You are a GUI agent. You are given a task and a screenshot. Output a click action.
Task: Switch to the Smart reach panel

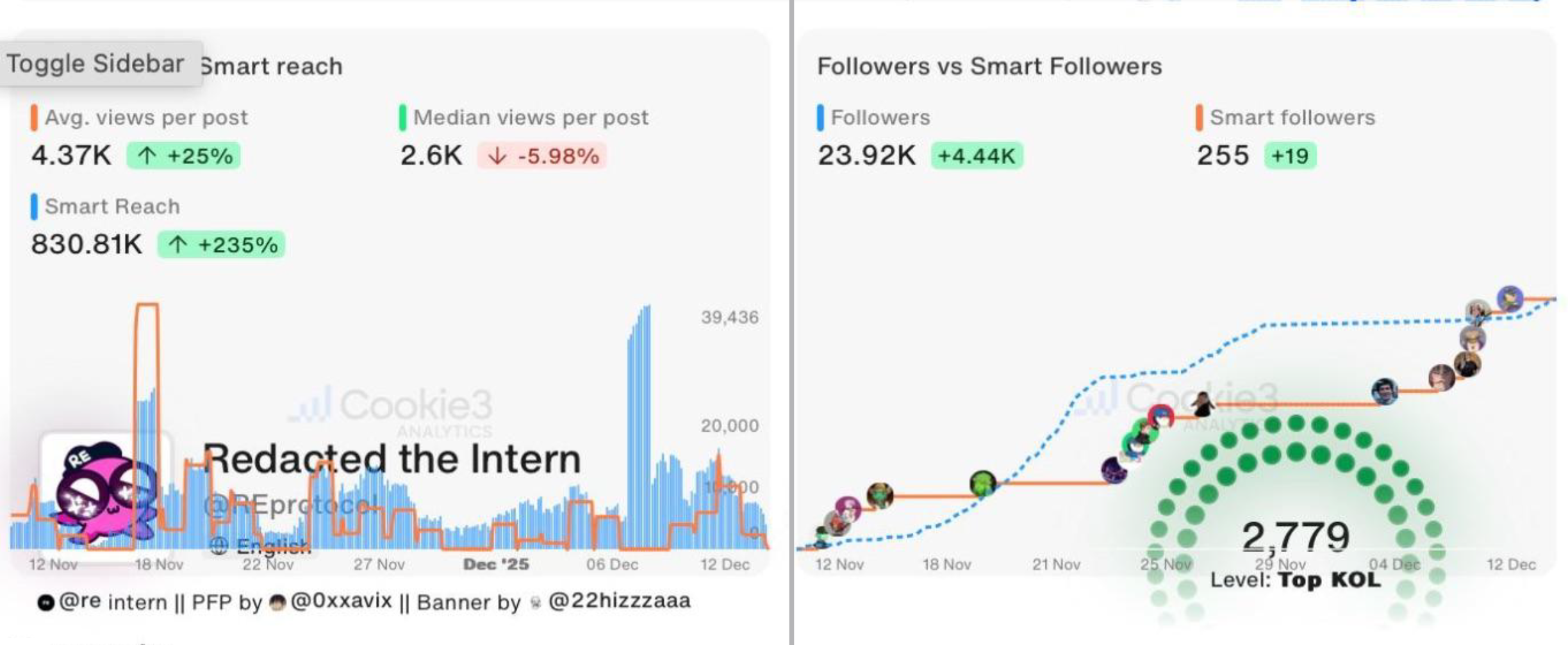pyautogui.click(x=270, y=65)
